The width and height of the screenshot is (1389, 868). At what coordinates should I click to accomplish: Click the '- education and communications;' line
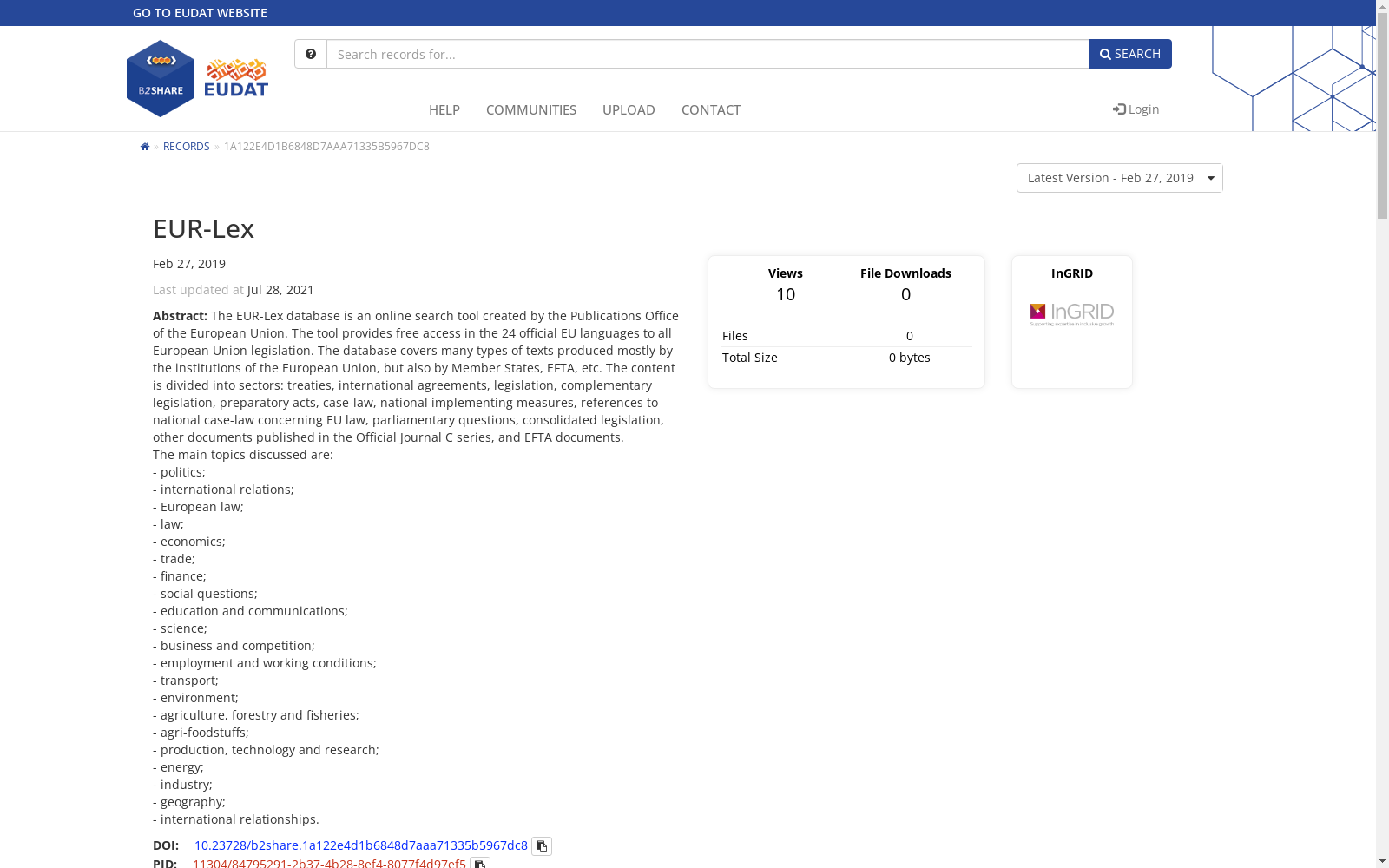[250, 611]
